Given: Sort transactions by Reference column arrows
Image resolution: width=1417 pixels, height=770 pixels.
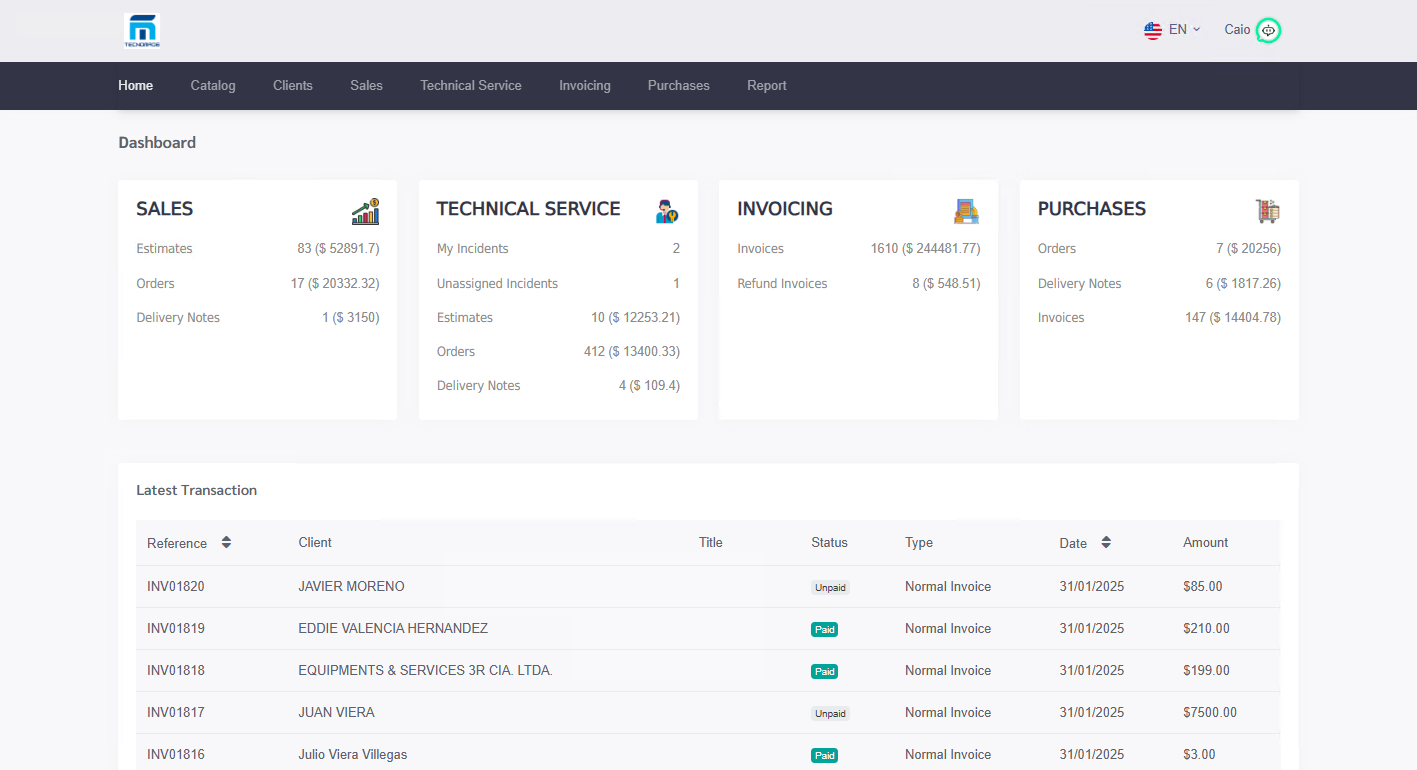Looking at the screenshot, I should [x=226, y=542].
